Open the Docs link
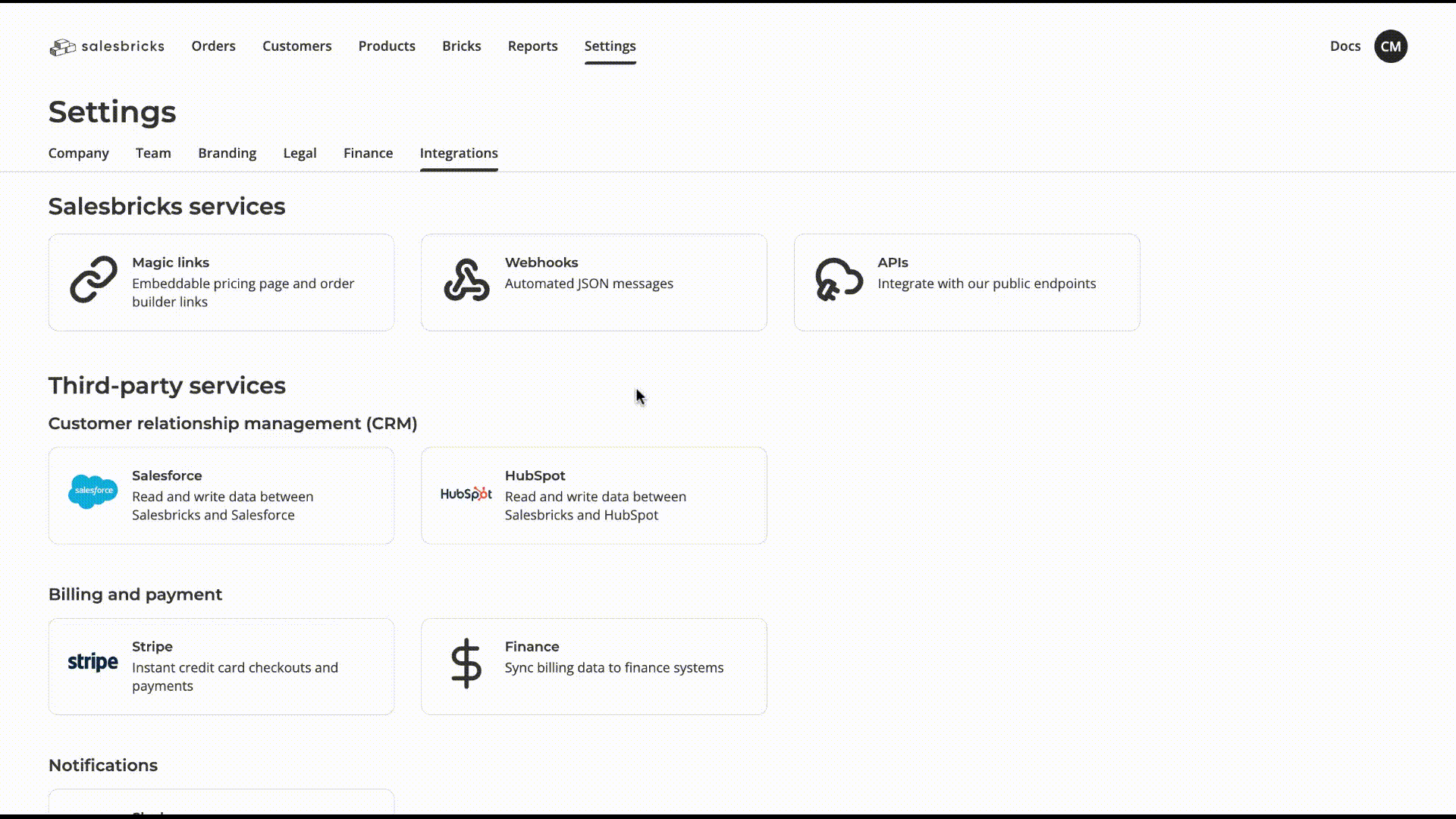 click(x=1345, y=46)
